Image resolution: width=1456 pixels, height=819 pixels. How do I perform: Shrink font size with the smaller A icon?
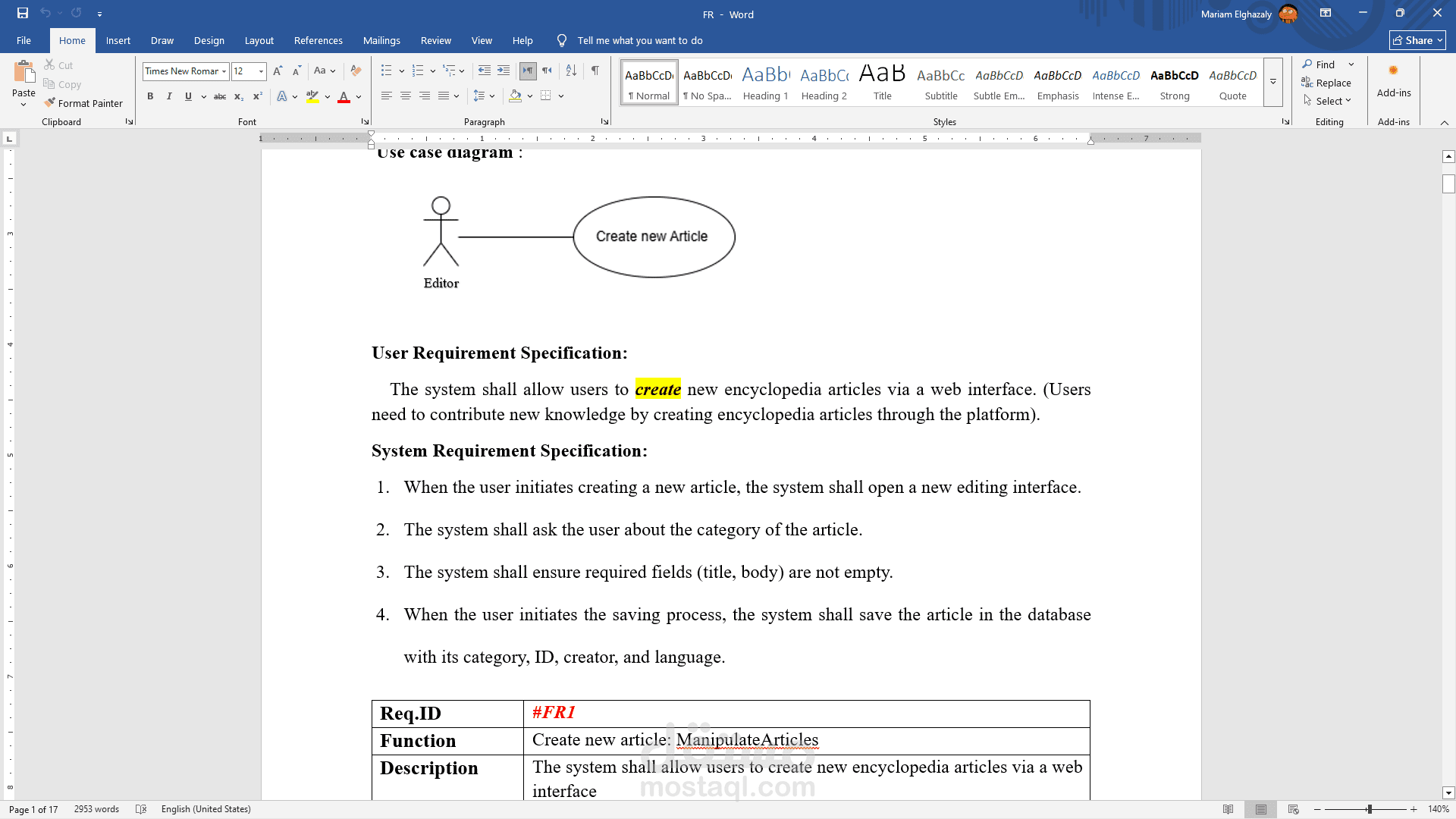click(x=297, y=71)
